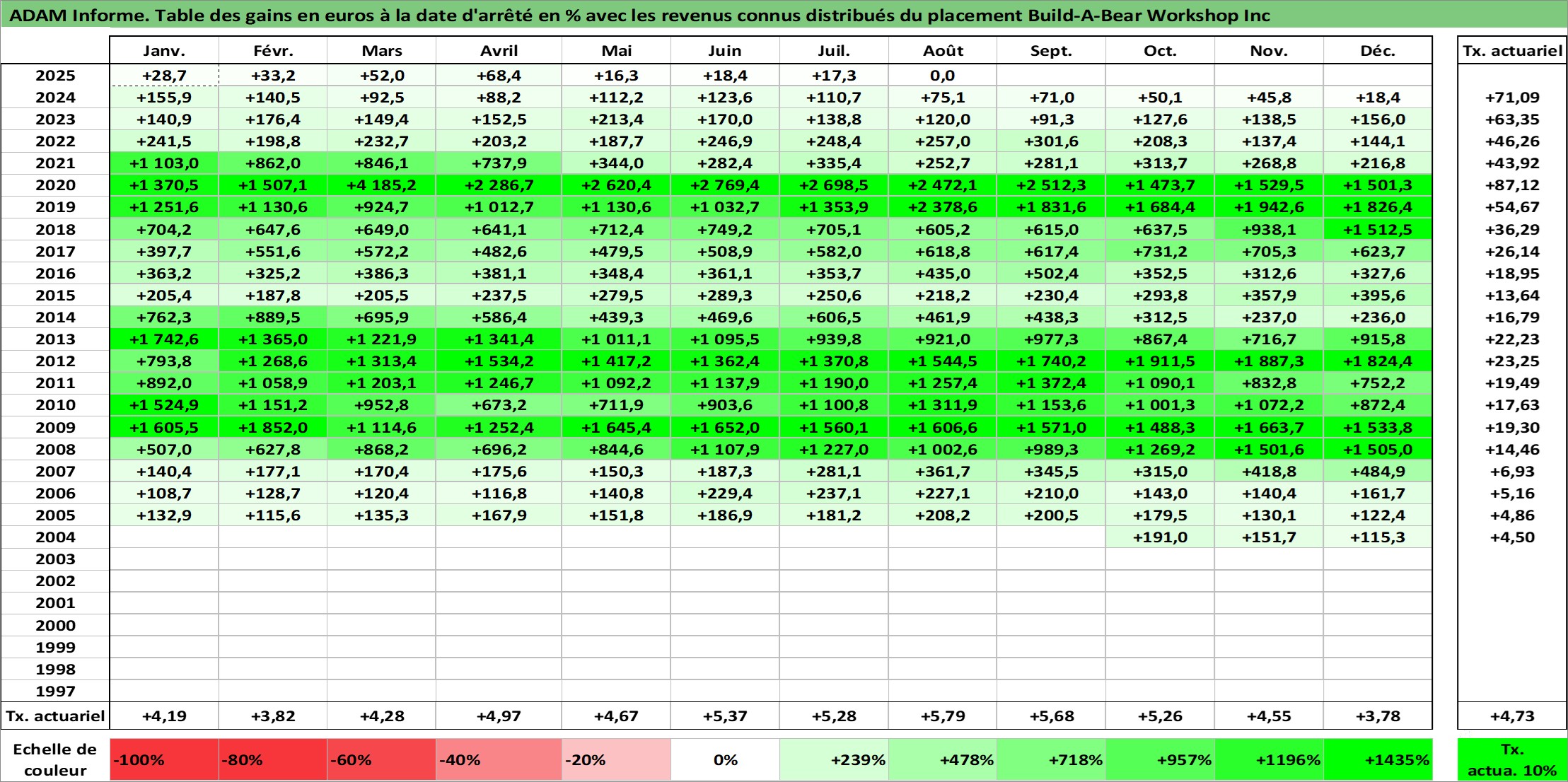
Task: Select the -20% pale pink scale swatch
Action: click(x=616, y=760)
